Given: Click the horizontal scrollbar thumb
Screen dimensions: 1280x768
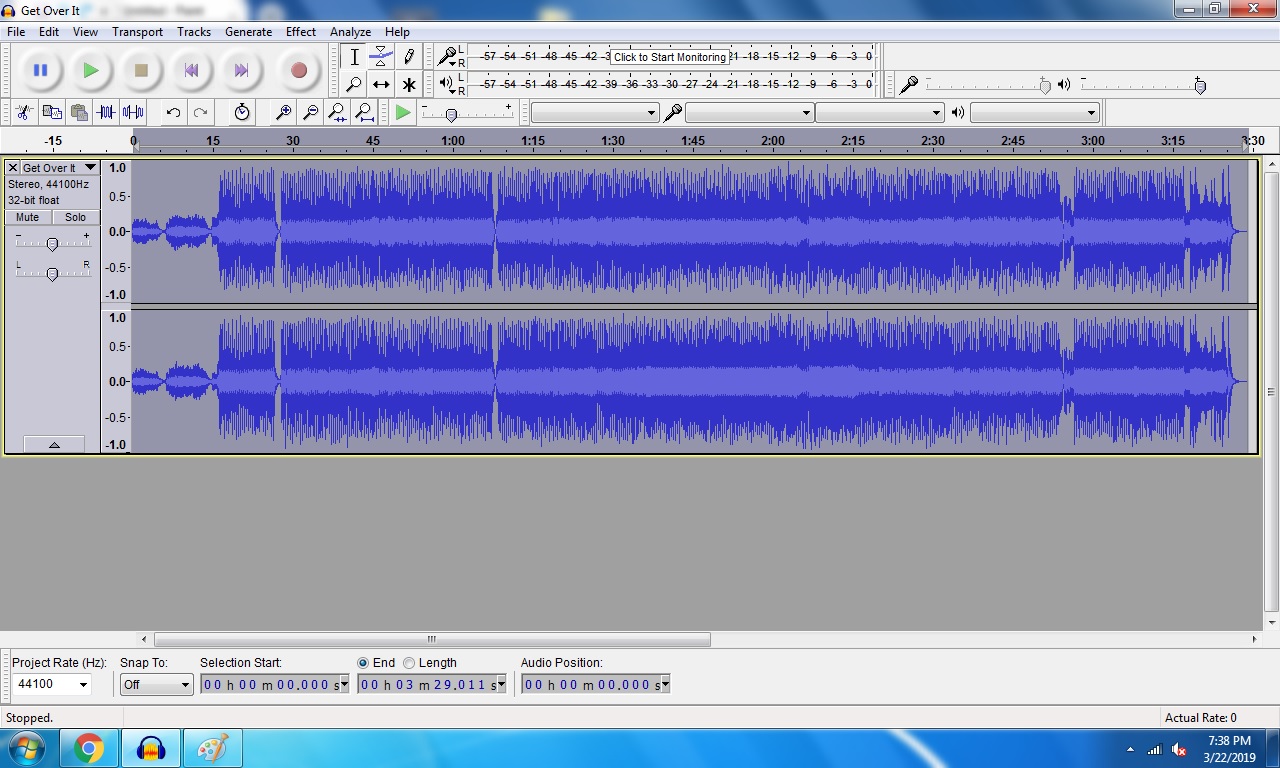Looking at the screenshot, I should click(432, 639).
